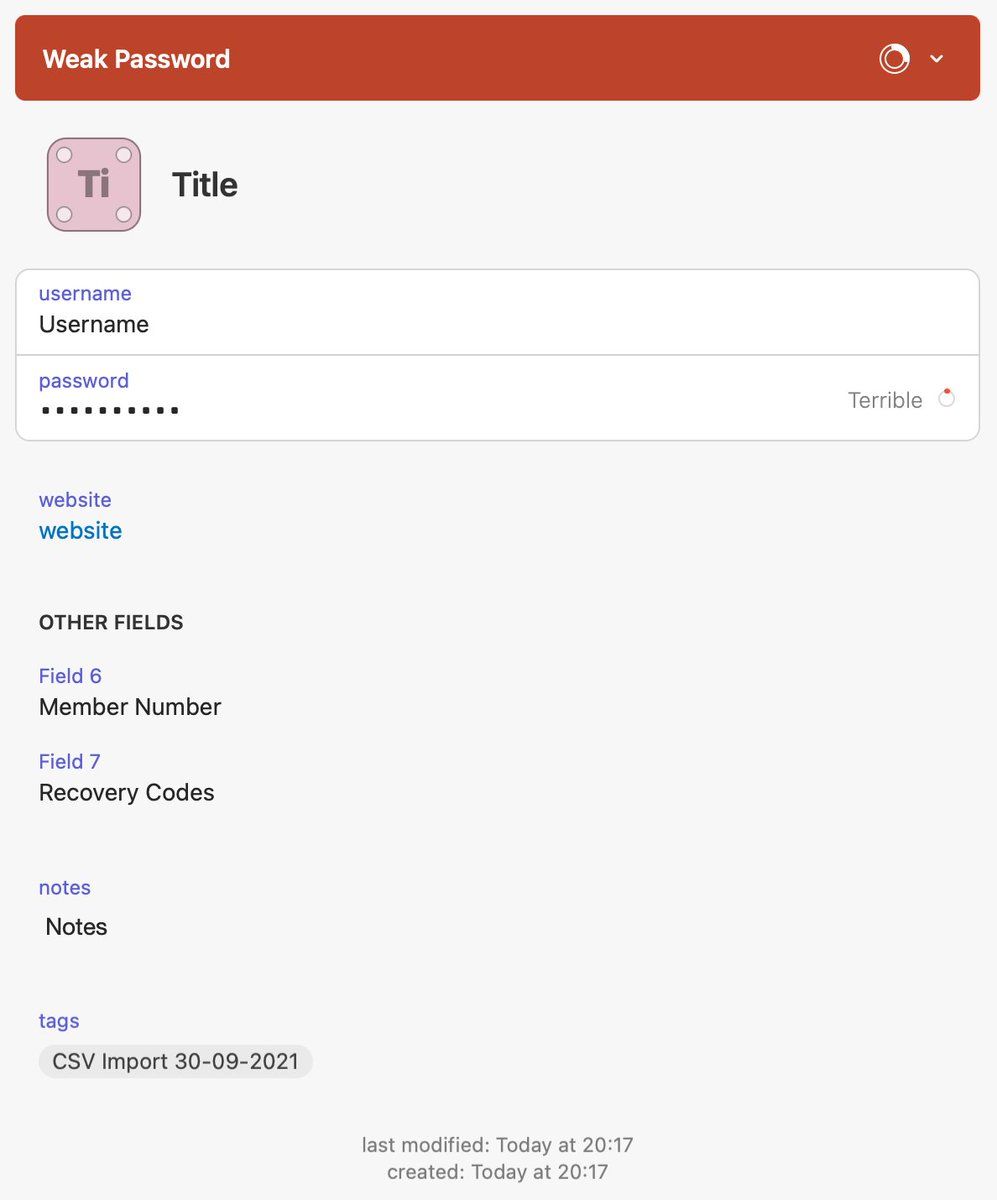Click the "Recovery Codes" field value

[x=127, y=792]
